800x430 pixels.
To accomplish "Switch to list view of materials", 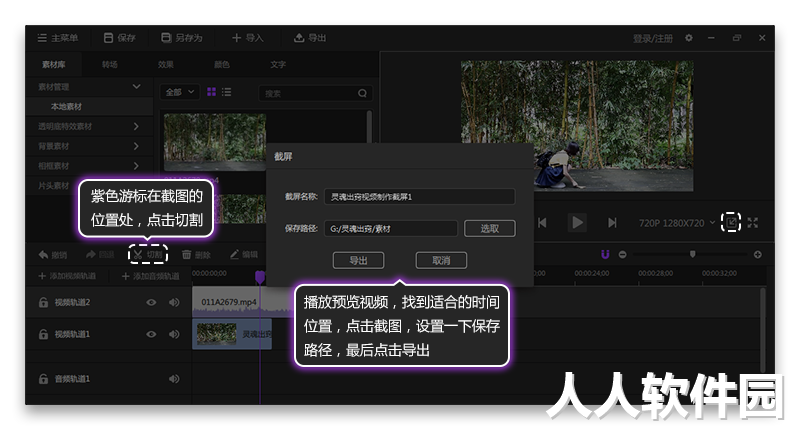I will pos(227,92).
